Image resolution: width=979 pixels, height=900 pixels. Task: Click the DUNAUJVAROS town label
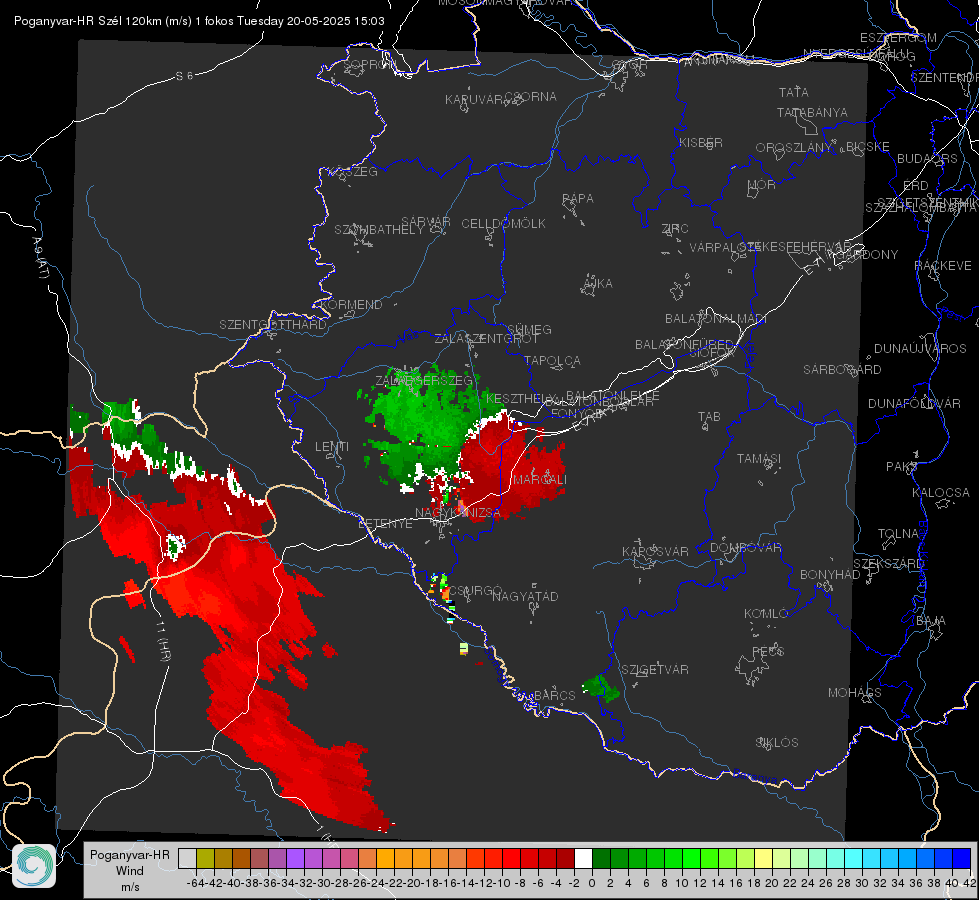(x=920, y=349)
